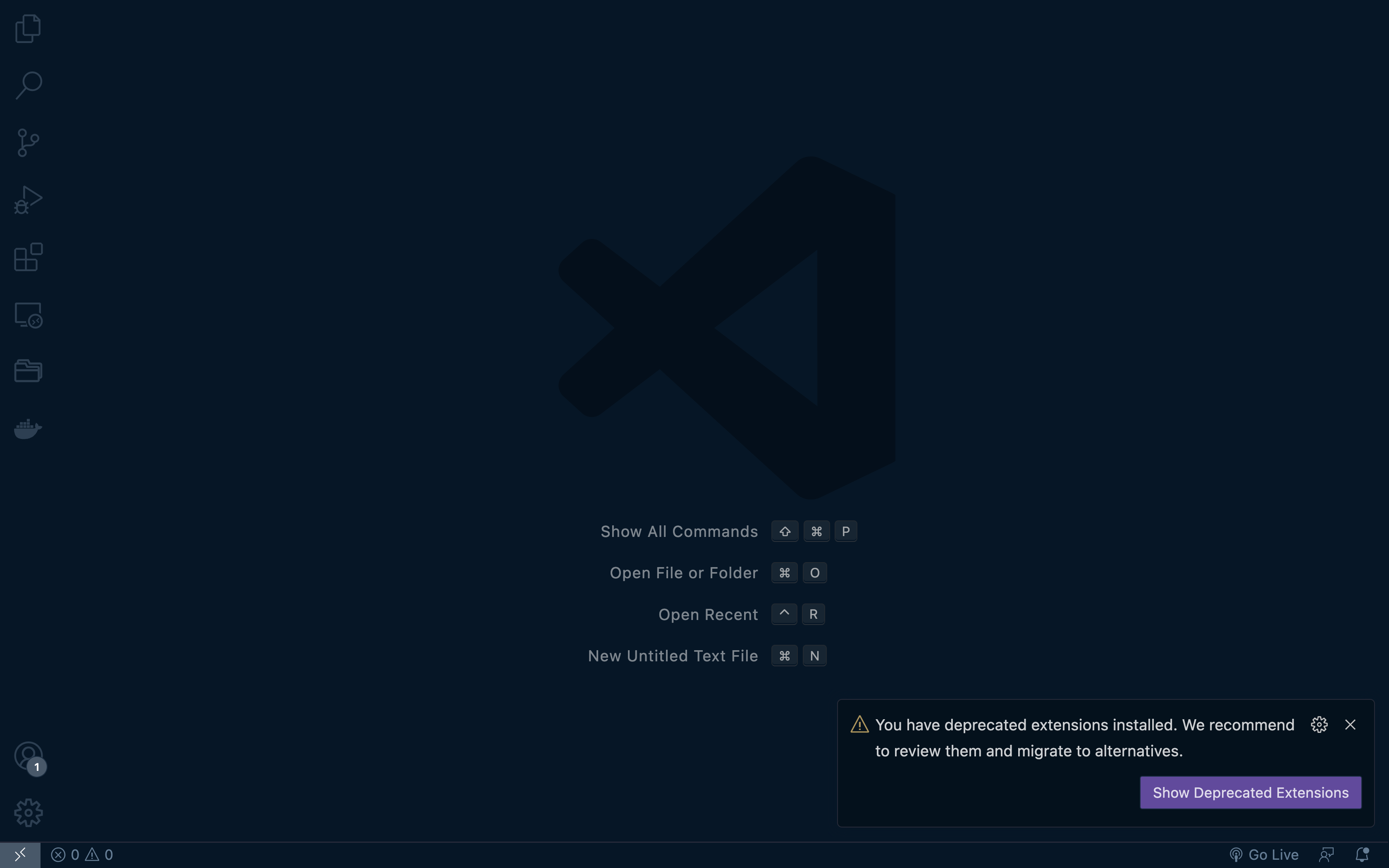Open the Manage gear menu

click(x=28, y=813)
